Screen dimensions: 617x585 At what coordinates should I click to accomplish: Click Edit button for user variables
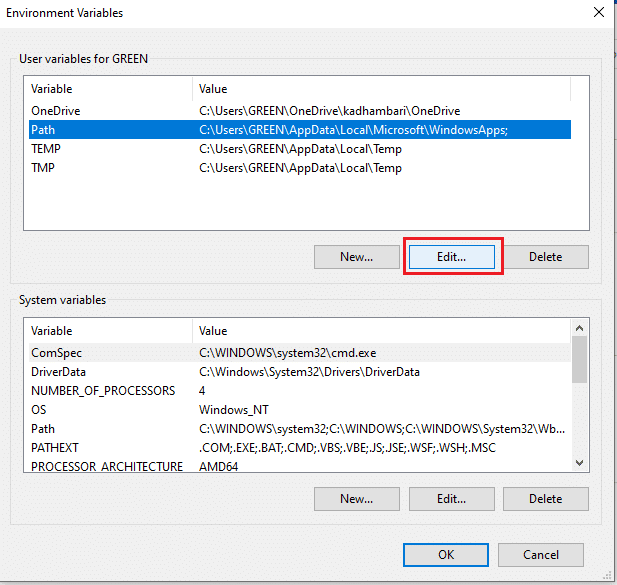pyautogui.click(x=452, y=257)
